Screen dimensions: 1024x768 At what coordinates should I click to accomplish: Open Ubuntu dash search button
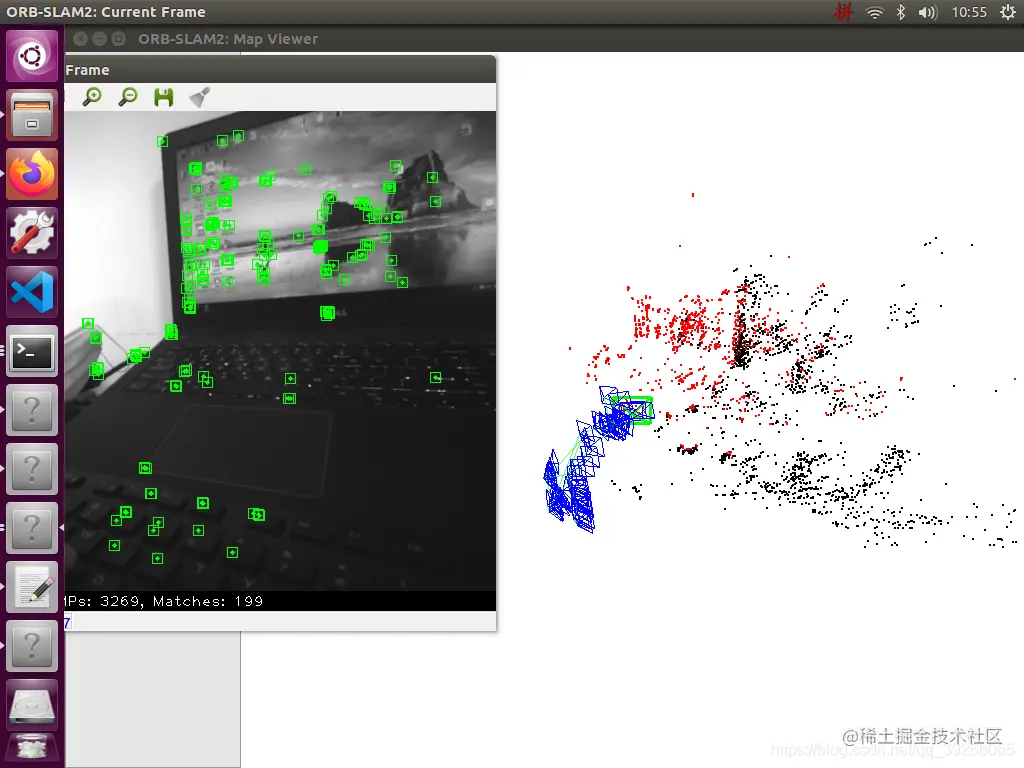[32, 56]
